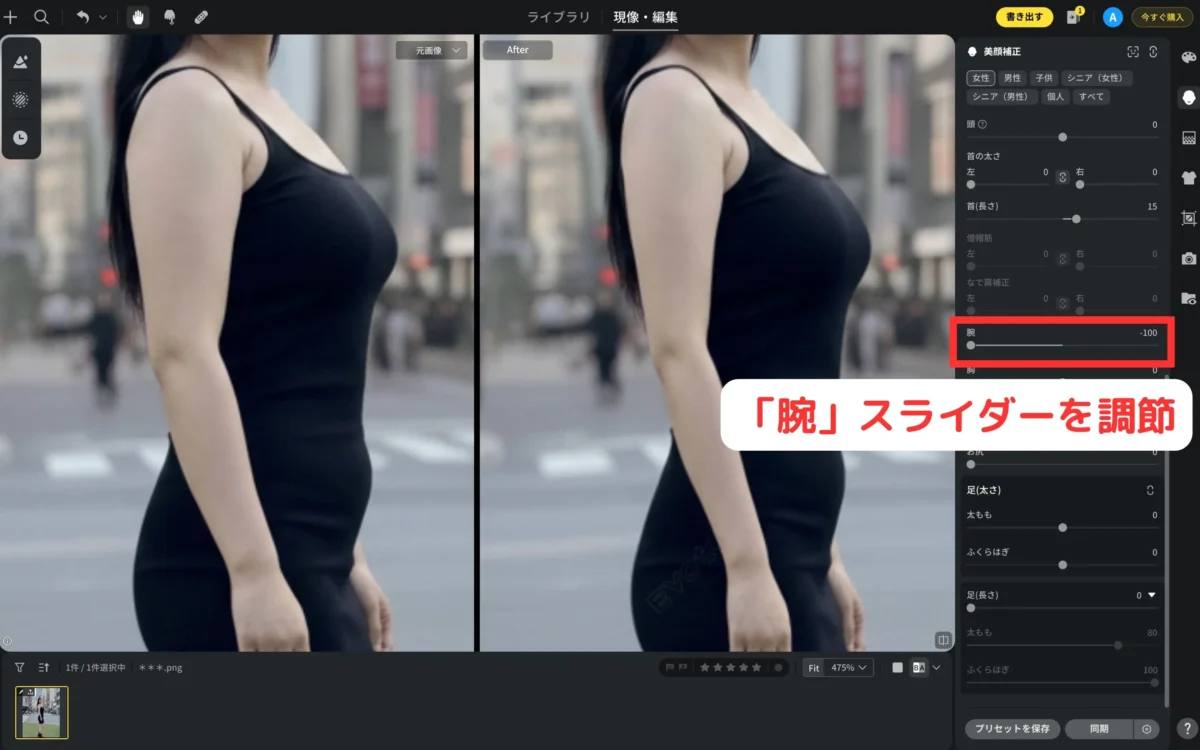The width and height of the screenshot is (1200, 750).
Task: Click the sort order icon
Action: click(x=44, y=667)
